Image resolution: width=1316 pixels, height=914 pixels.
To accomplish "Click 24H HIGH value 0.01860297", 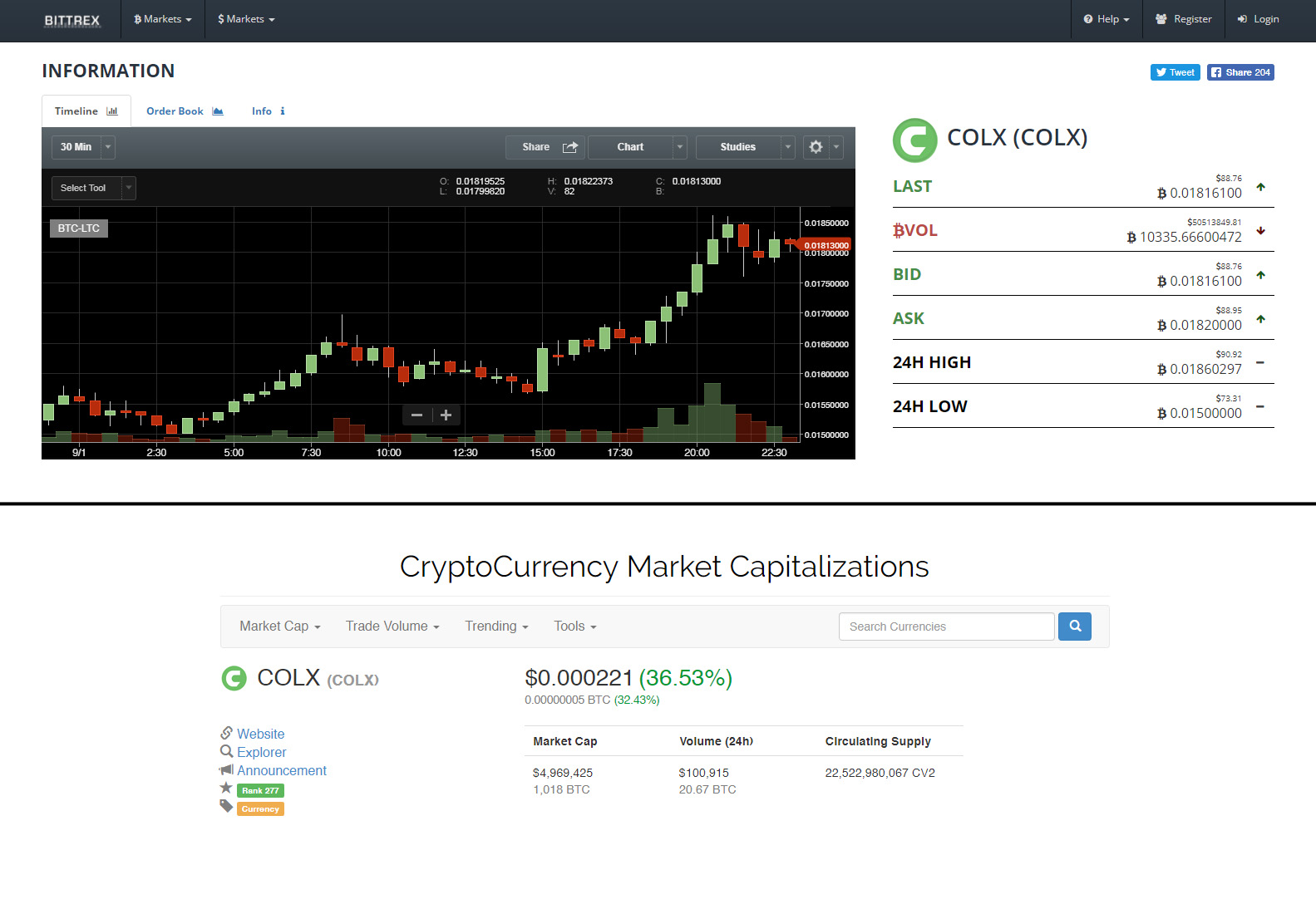I will tap(1200, 369).
